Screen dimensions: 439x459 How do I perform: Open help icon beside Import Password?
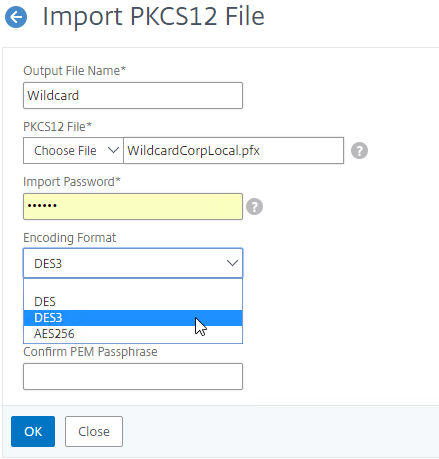point(254,207)
